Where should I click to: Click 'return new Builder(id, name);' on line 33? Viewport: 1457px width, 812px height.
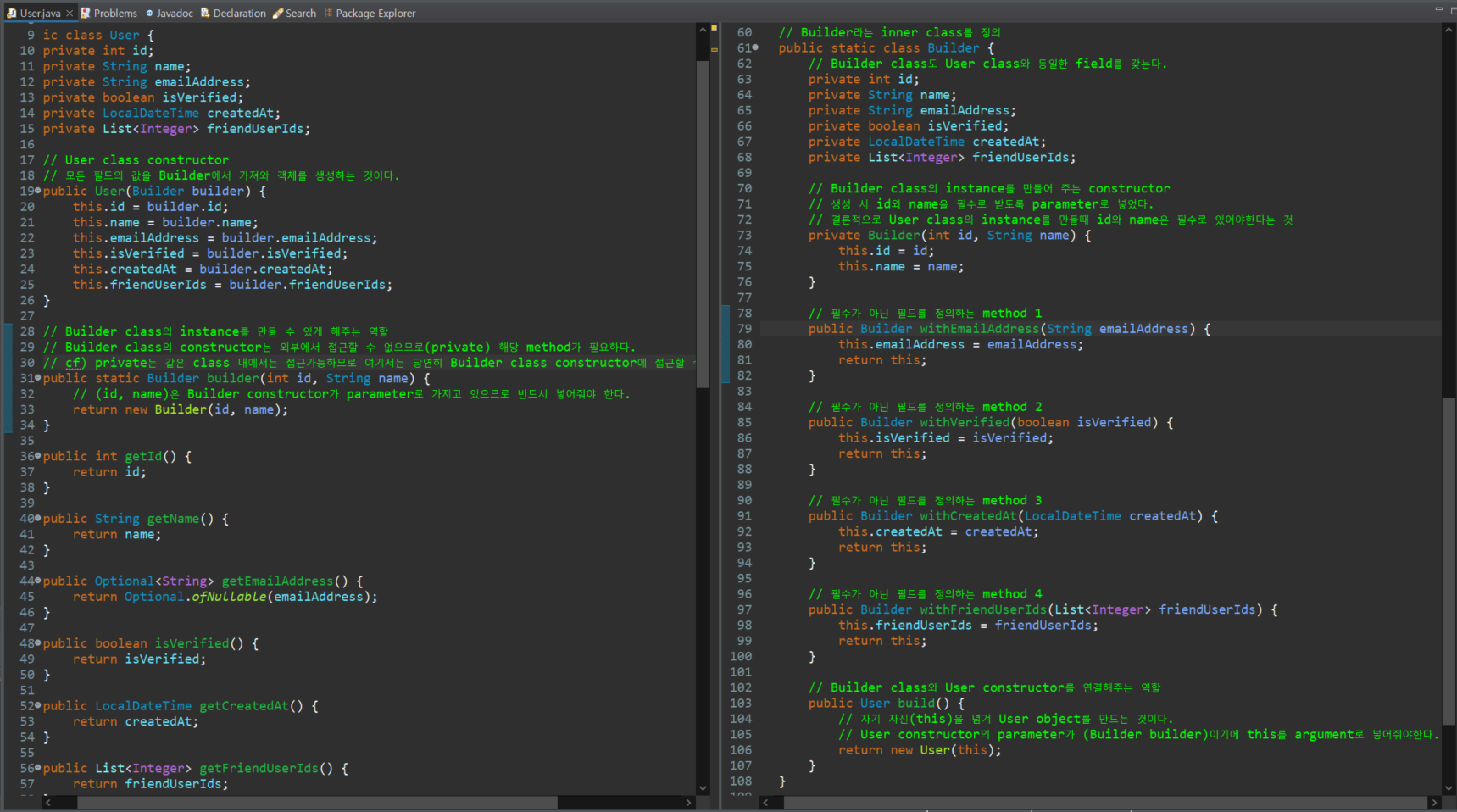point(181,409)
